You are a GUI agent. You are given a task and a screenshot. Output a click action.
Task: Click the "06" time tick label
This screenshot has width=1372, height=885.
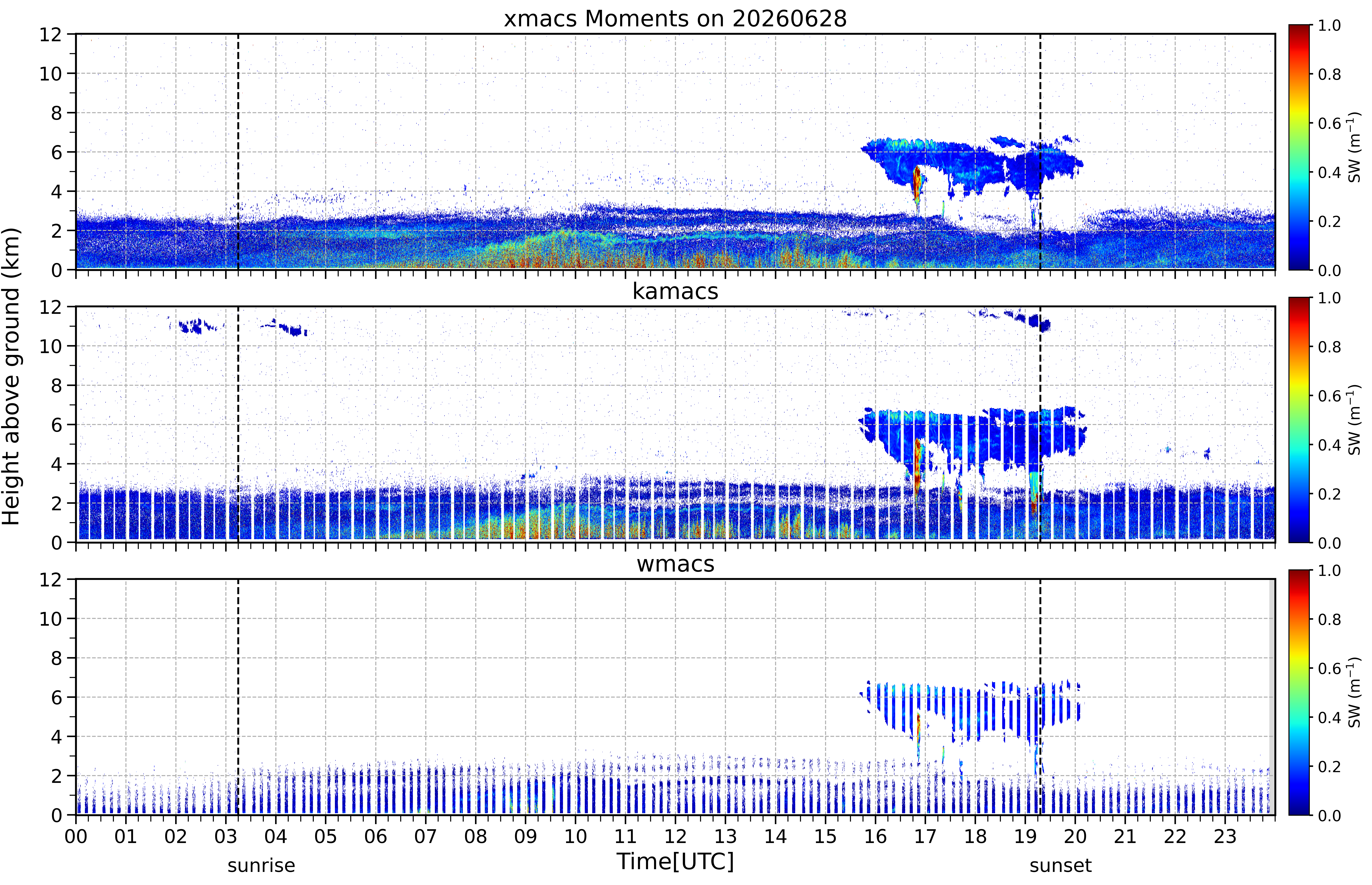[x=376, y=837]
